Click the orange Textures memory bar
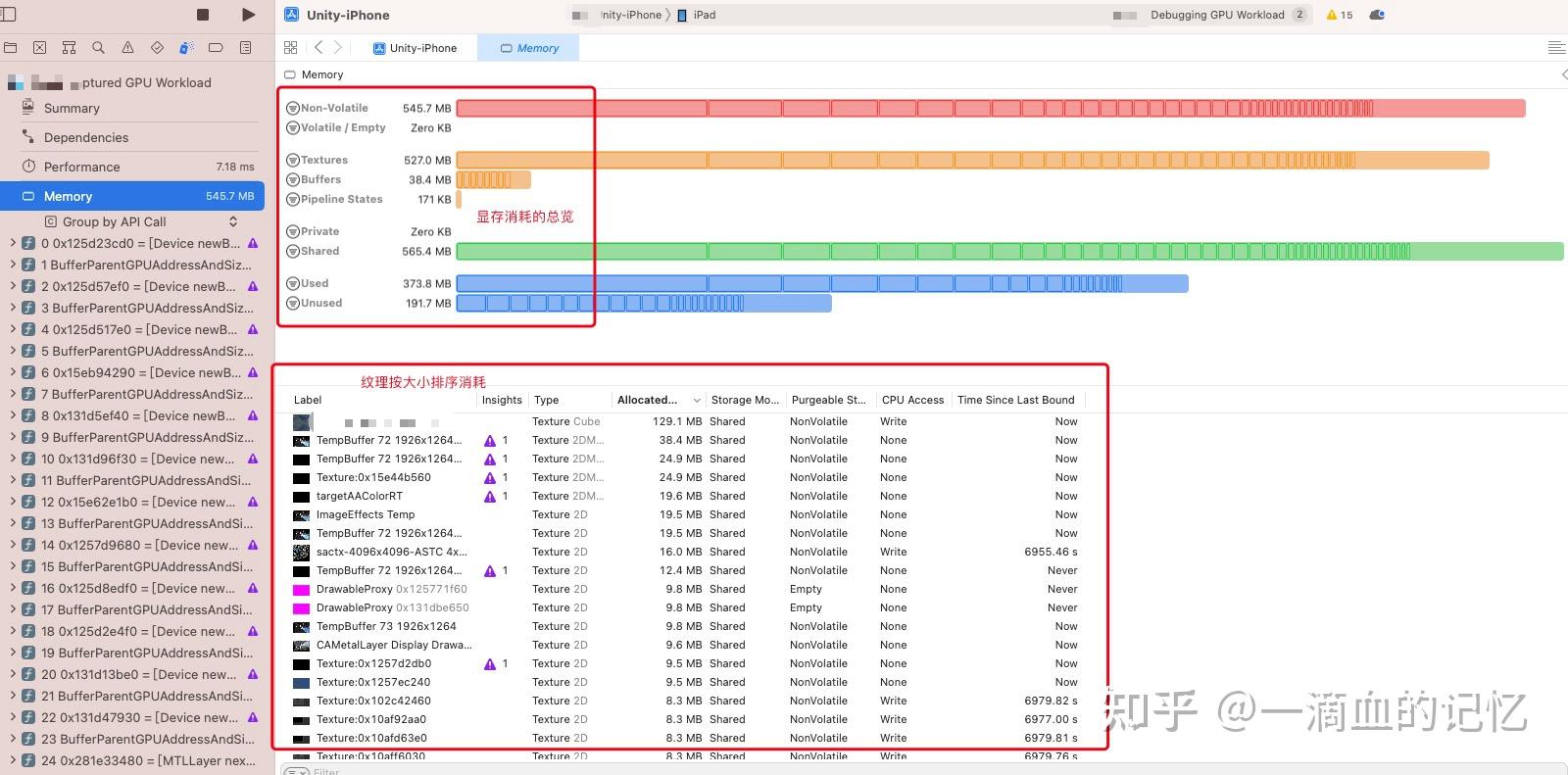 pos(972,160)
